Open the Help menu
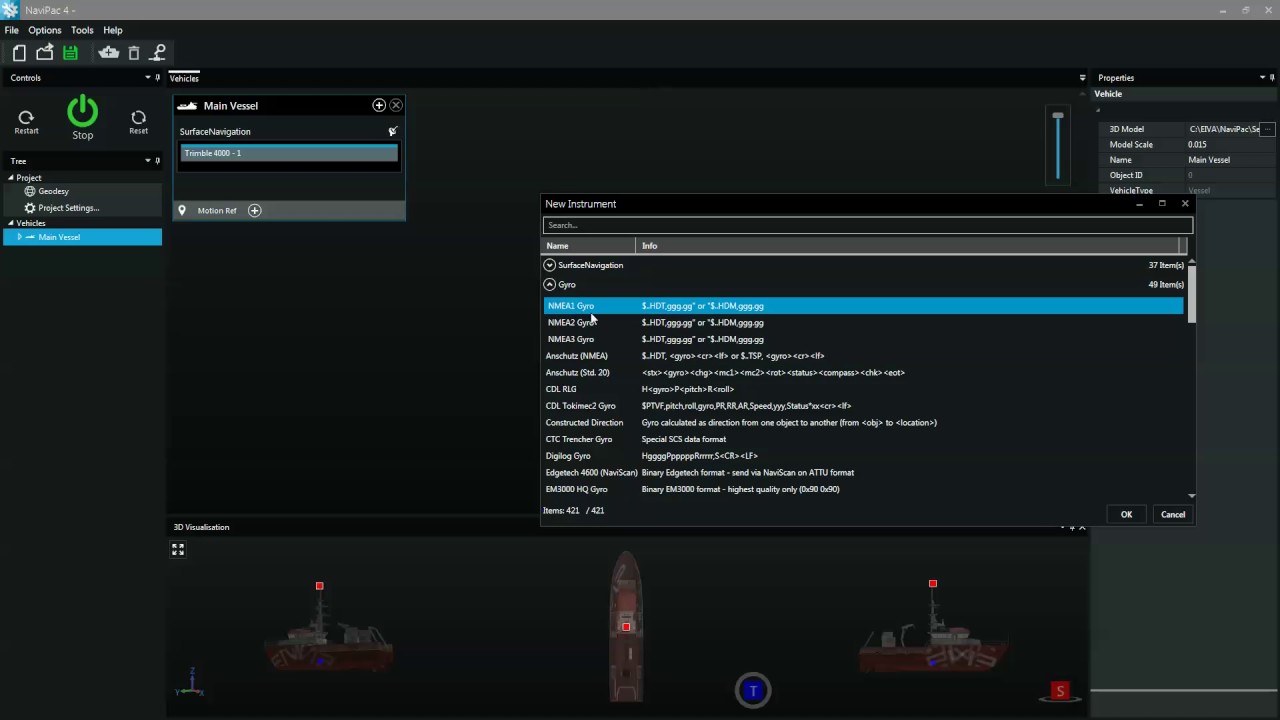Viewport: 1280px width, 720px height. coord(113,30)
